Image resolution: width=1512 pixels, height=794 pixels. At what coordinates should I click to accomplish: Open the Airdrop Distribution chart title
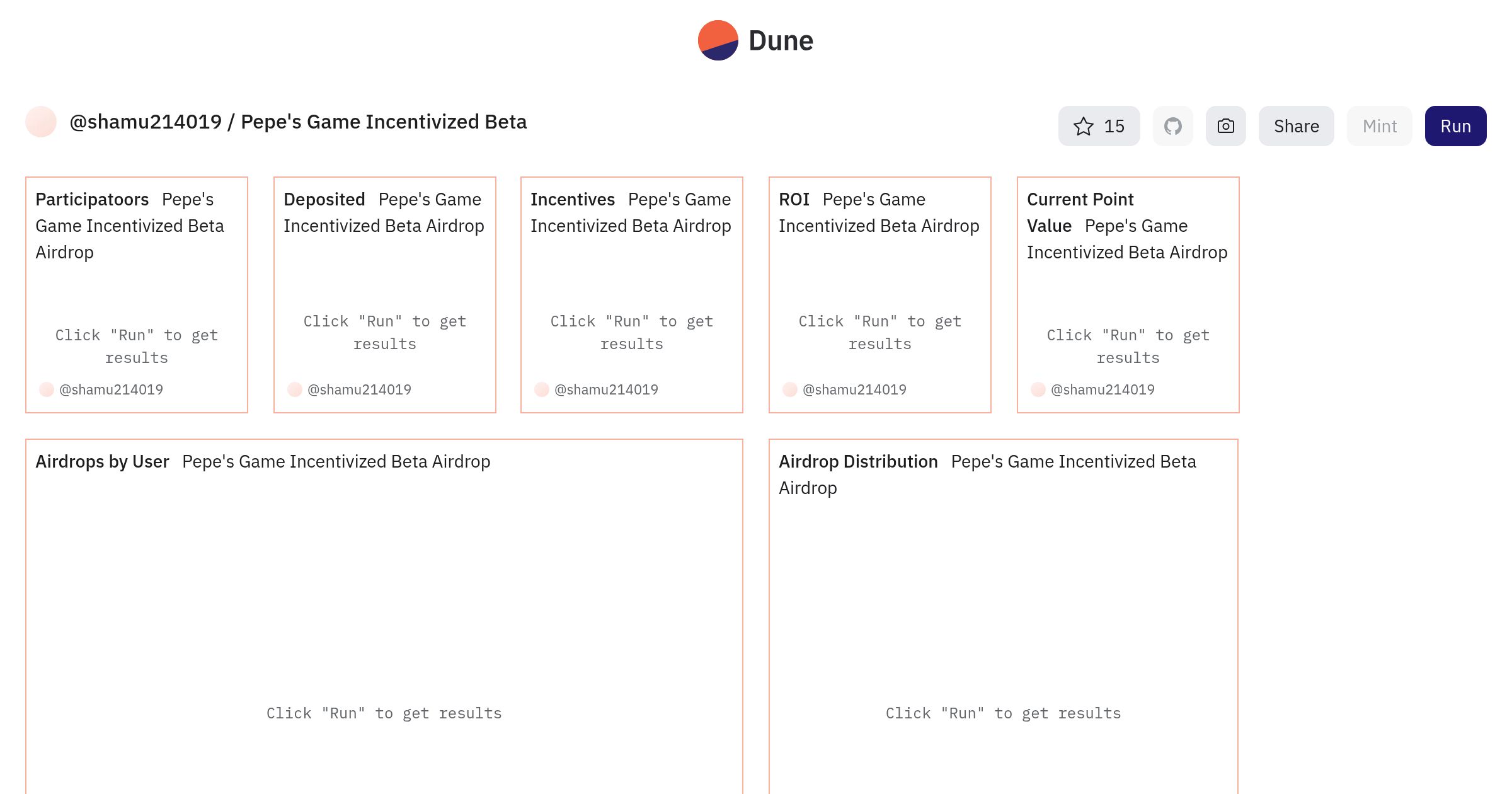(858, 461)
